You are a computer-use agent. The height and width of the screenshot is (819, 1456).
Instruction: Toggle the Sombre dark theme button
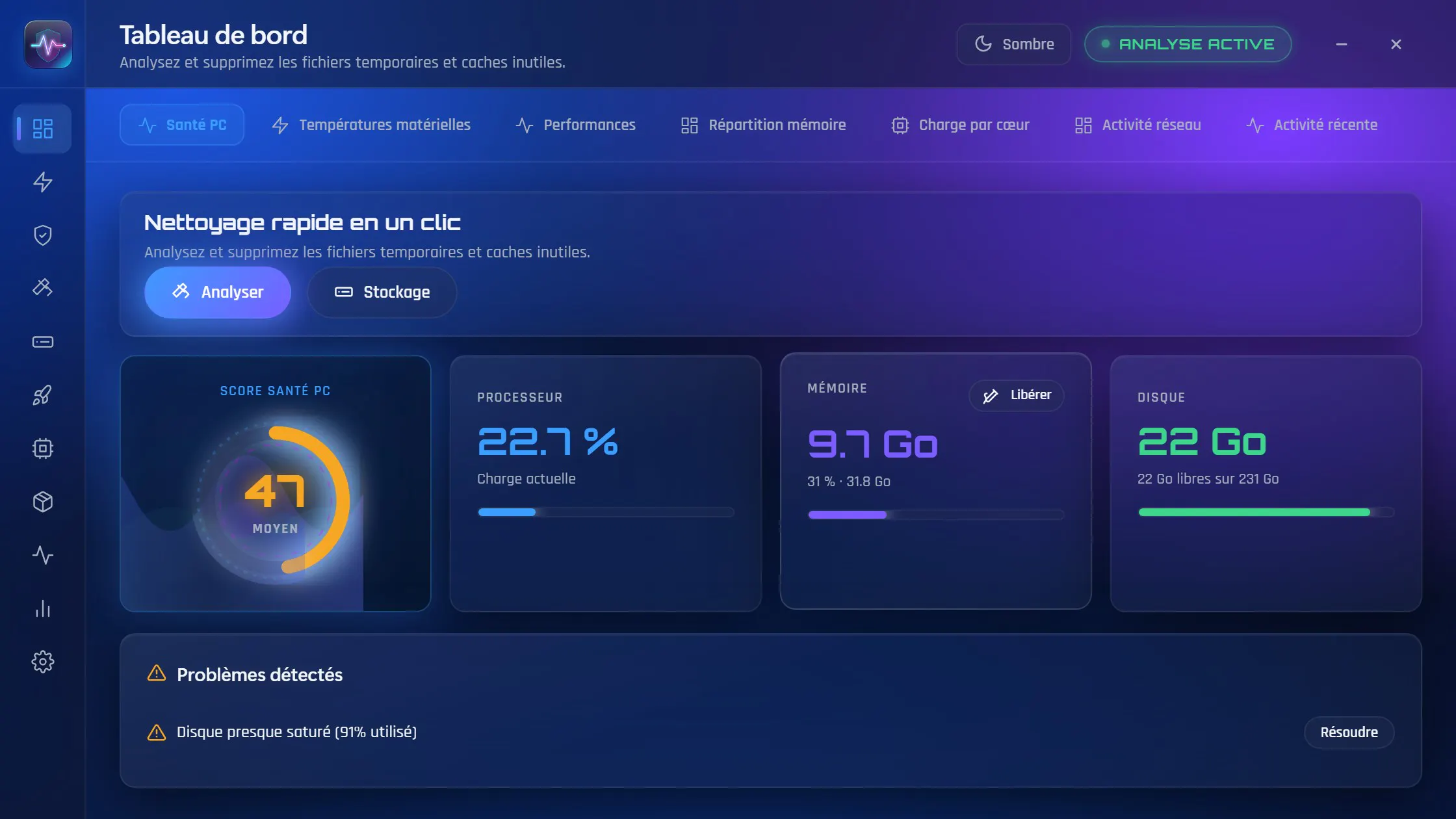(x=1013, y=44)
